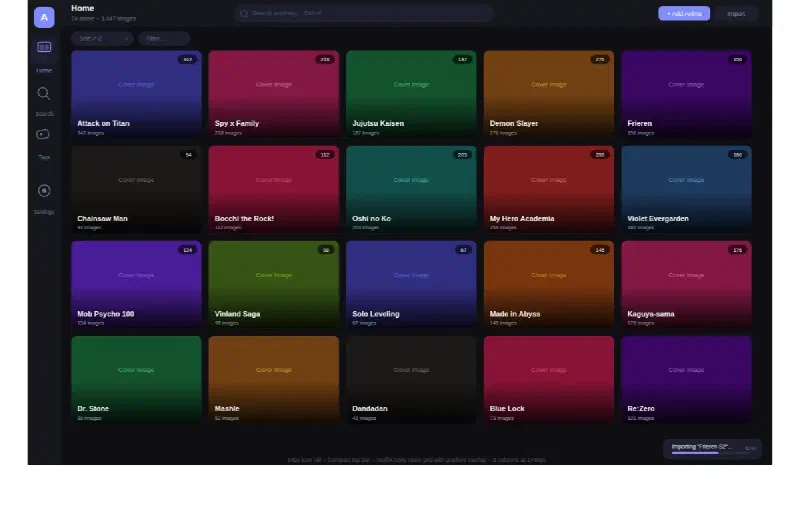Click the 'Home' page title text
The height and width of the screenshot is (523, 800).
(x=83, y=8)
